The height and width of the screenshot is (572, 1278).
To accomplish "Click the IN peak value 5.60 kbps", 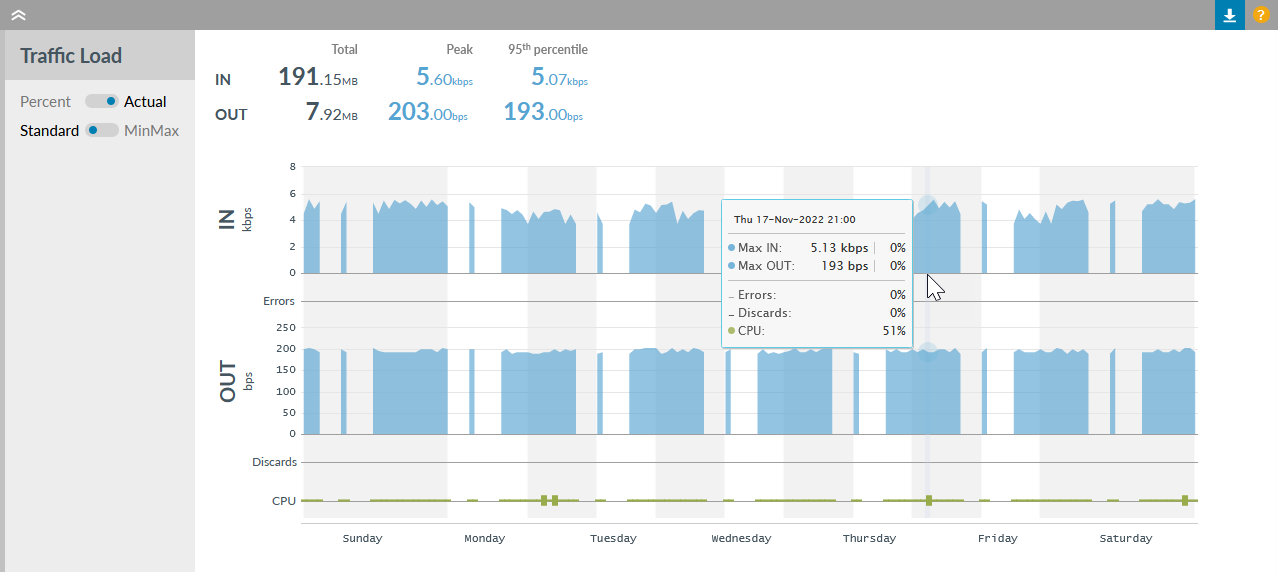I will [x=444, y=77].
